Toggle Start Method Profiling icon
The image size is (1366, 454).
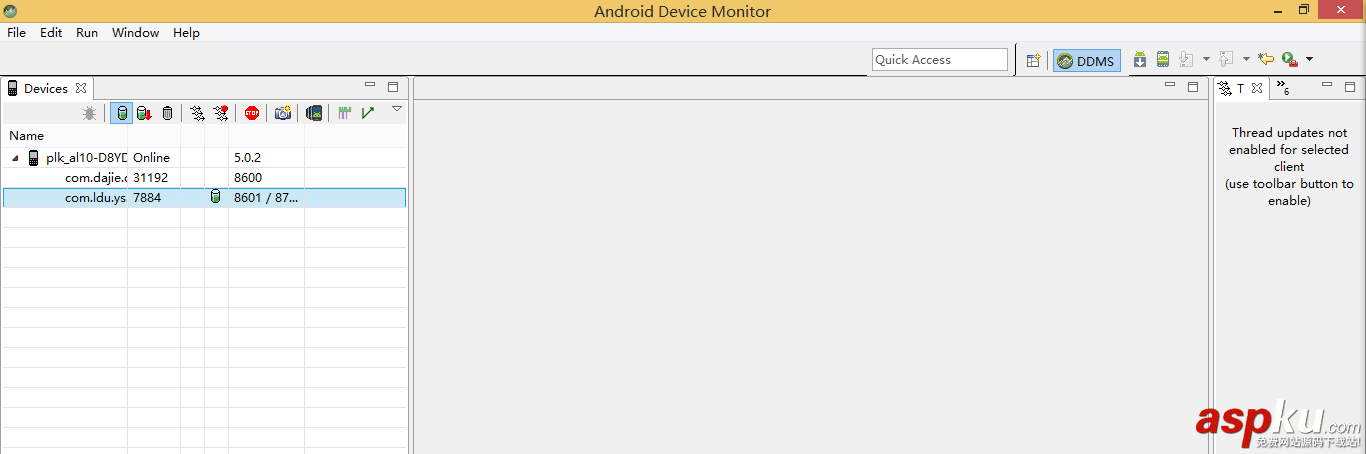click(220, 113)
